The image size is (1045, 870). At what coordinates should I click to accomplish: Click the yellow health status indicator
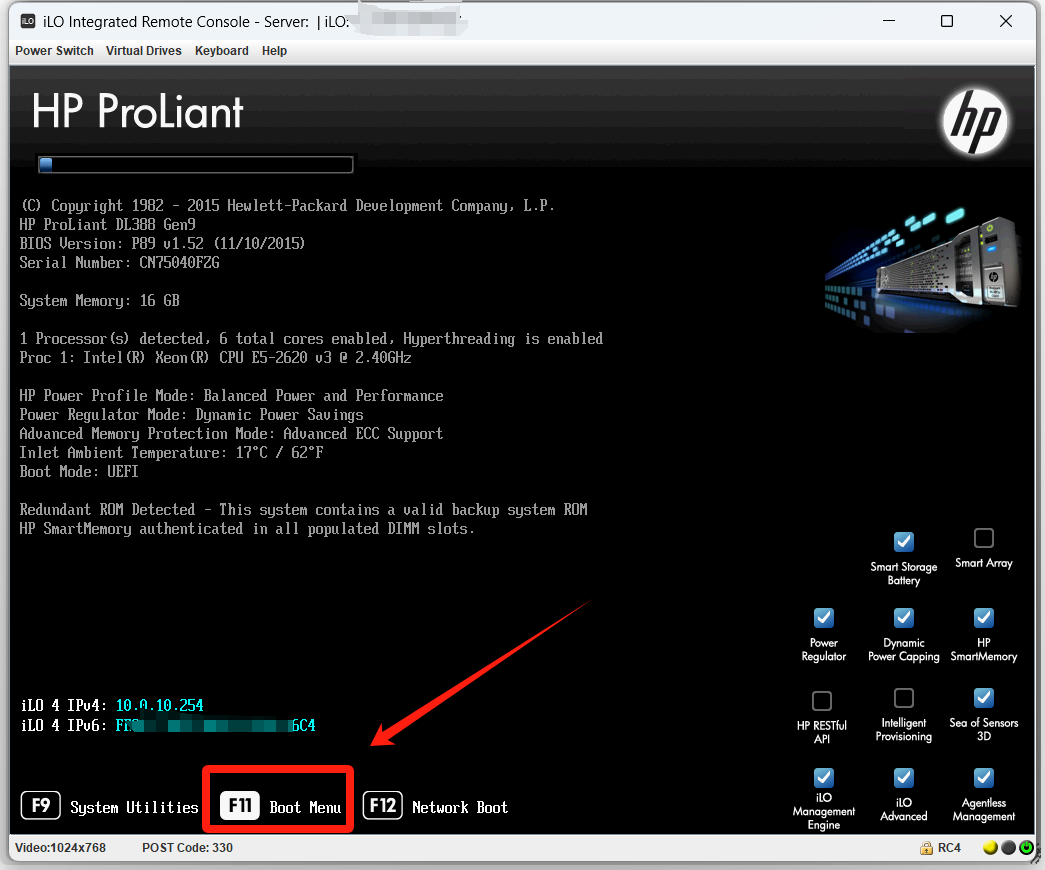[990, 848]
